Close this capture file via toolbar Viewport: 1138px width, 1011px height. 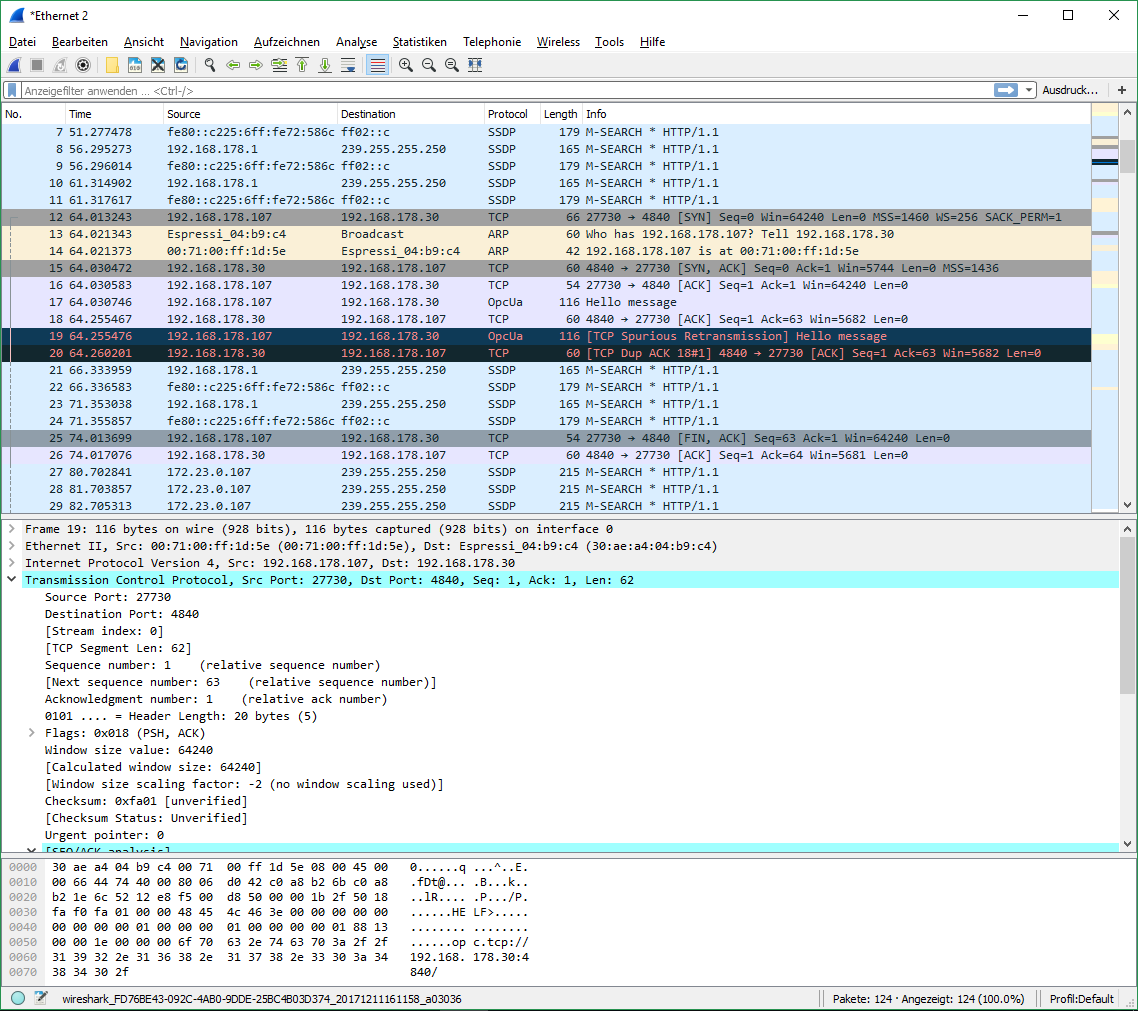tap(158, 65)
